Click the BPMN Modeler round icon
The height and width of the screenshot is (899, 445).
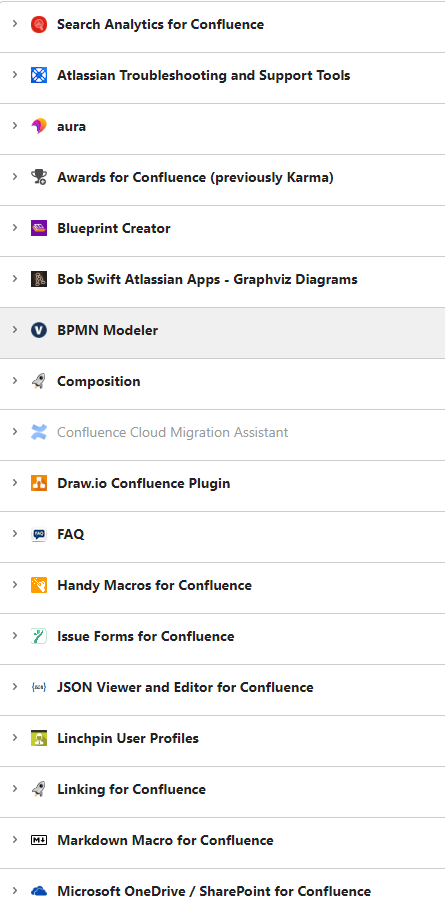[x=38, y=330]
